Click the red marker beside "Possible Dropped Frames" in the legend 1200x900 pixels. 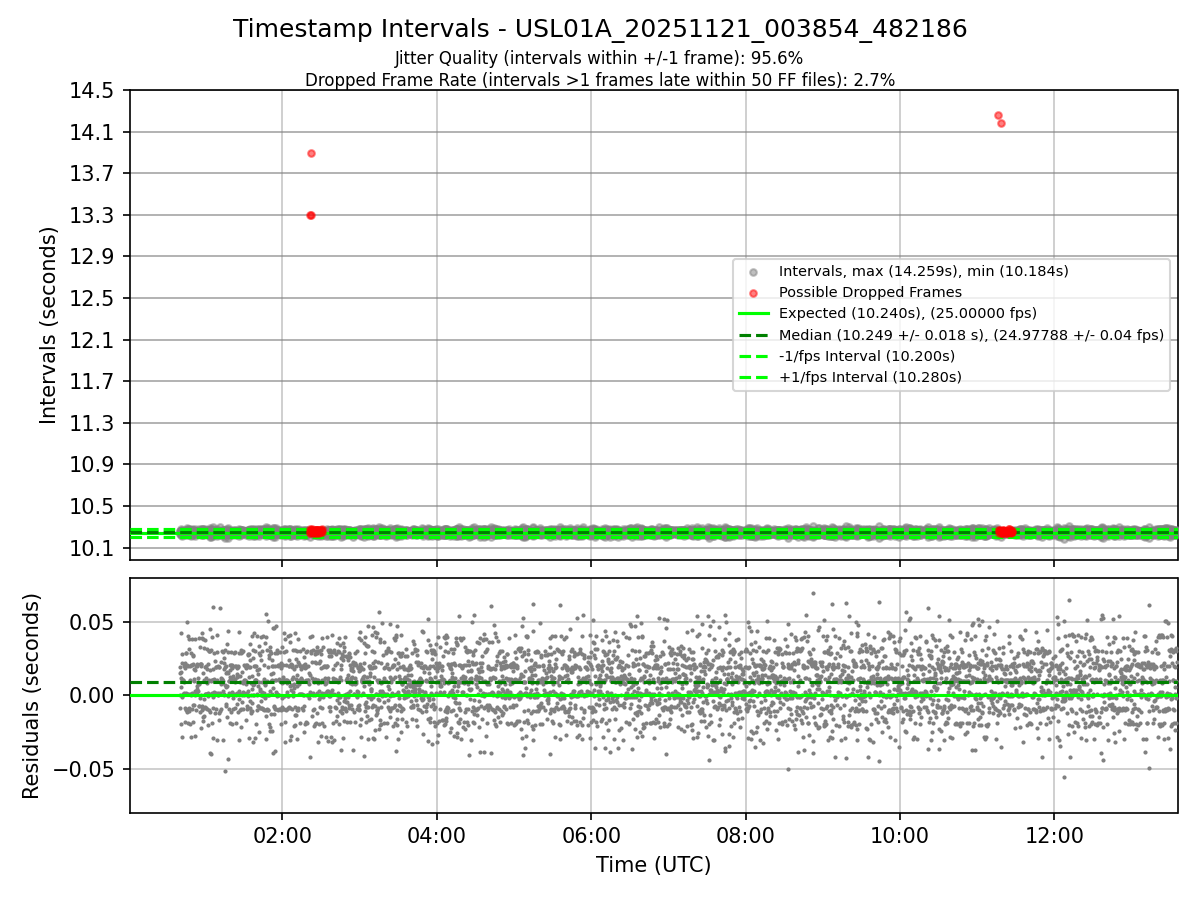[754, 293]
